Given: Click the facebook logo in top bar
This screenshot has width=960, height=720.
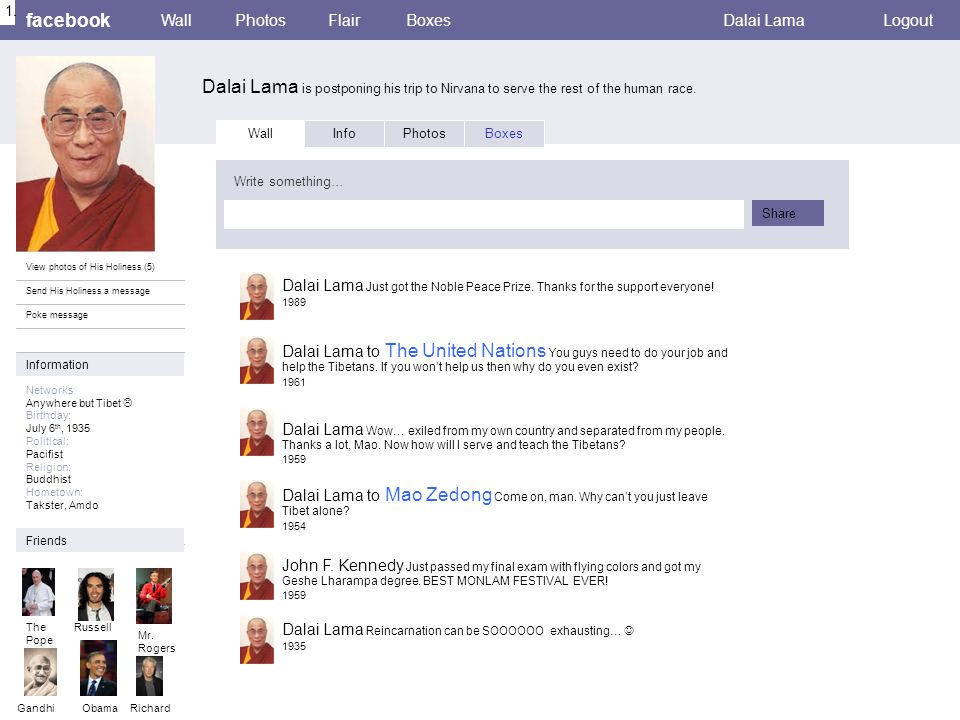Looking at the screenshot, I should 67,20.
